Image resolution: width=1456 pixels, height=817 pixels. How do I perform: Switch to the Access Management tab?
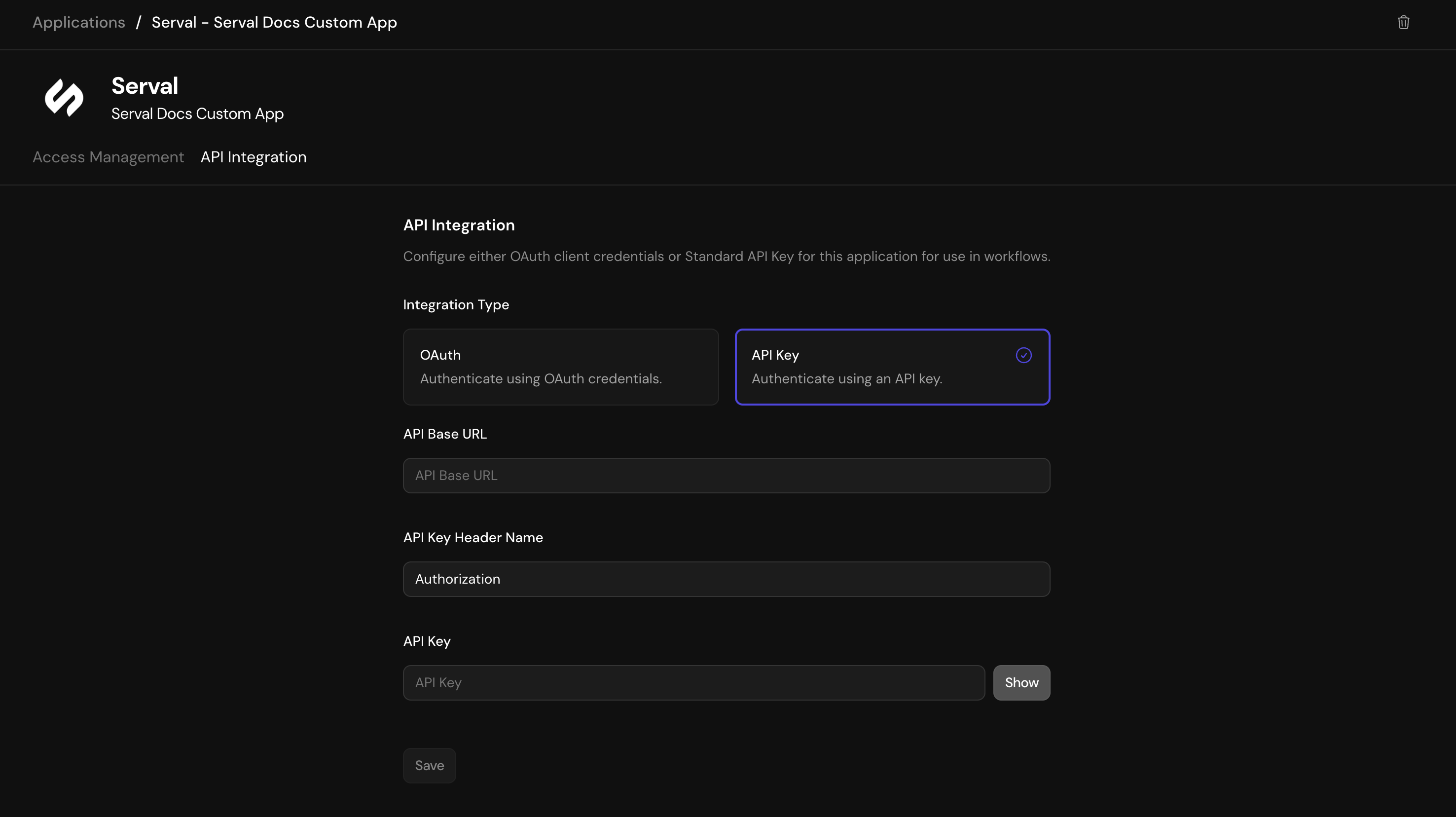(108, 157)
